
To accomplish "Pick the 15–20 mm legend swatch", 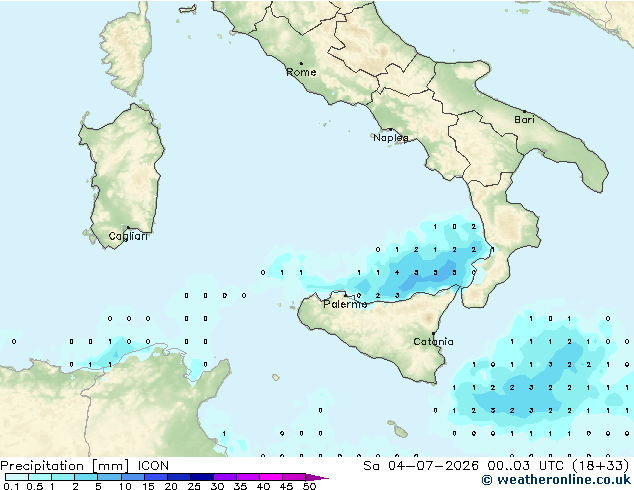I will click(x=155, y=477).
